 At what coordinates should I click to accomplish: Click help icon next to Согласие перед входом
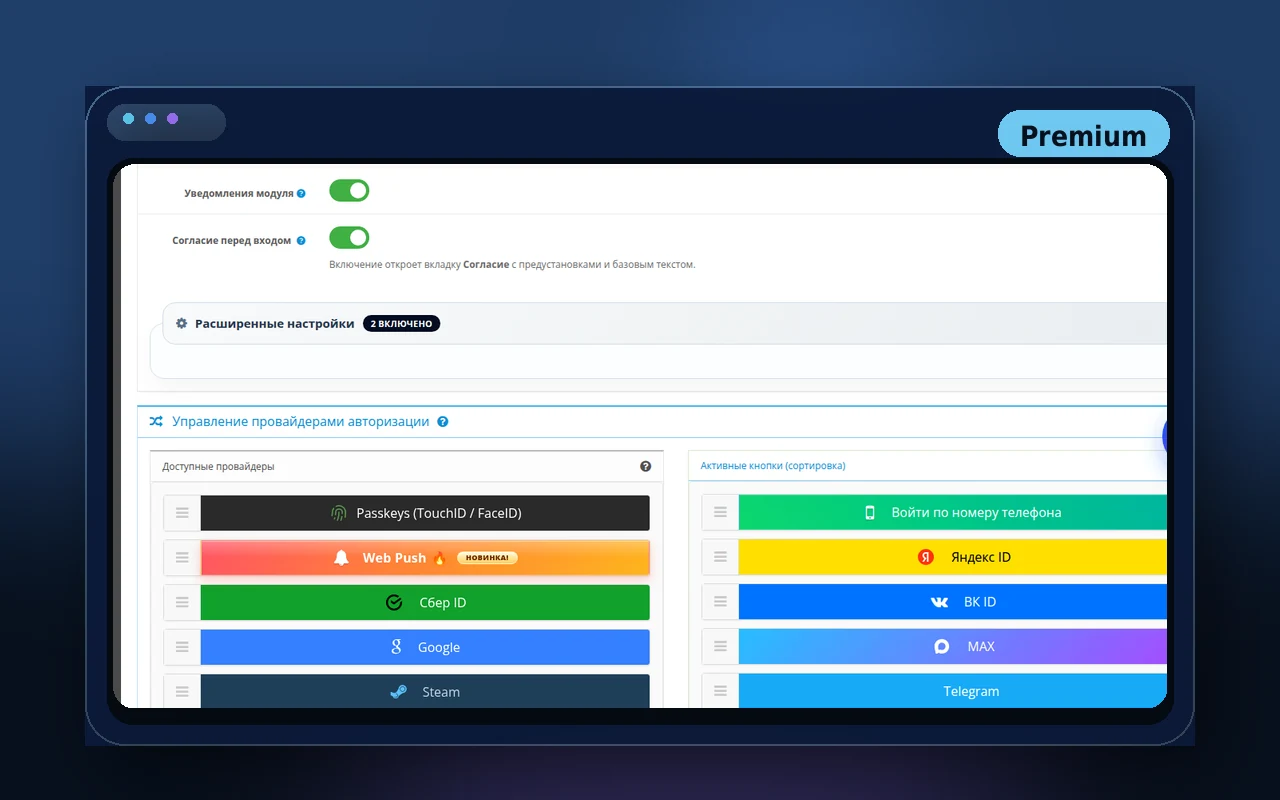point(301,241)
